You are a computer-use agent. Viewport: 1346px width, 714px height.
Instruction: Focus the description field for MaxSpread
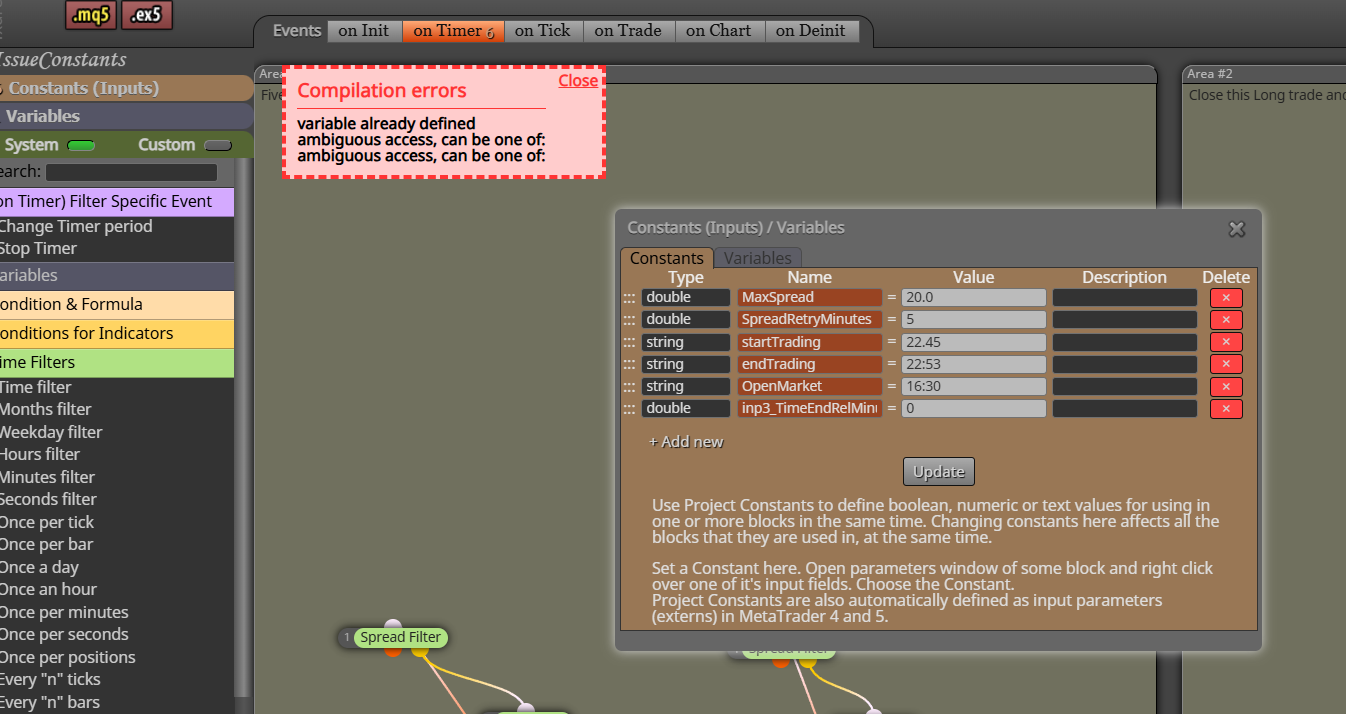point(1125,298)
